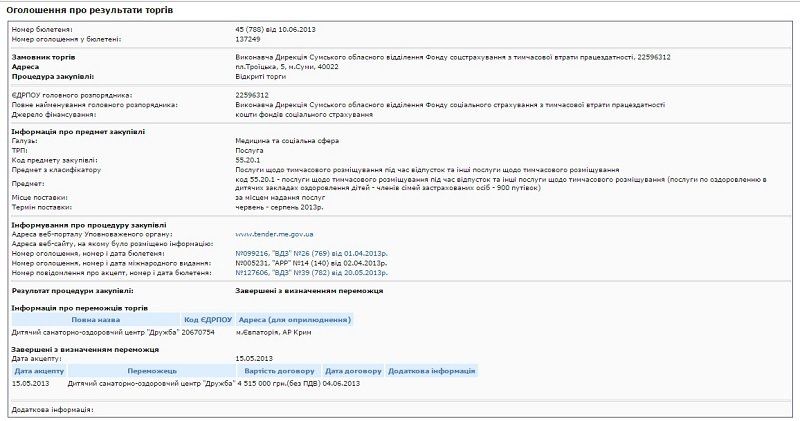Click the 'Дата акцепту' table header

click(38, 371)
